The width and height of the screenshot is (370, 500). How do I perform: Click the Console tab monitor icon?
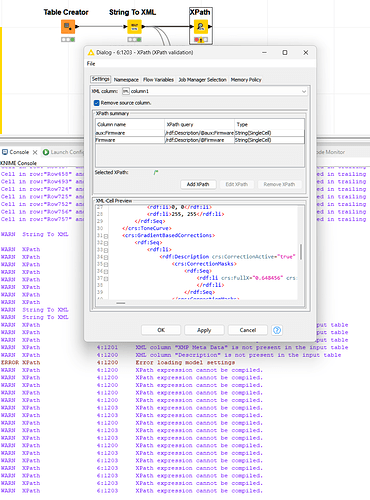click(5, 152)
